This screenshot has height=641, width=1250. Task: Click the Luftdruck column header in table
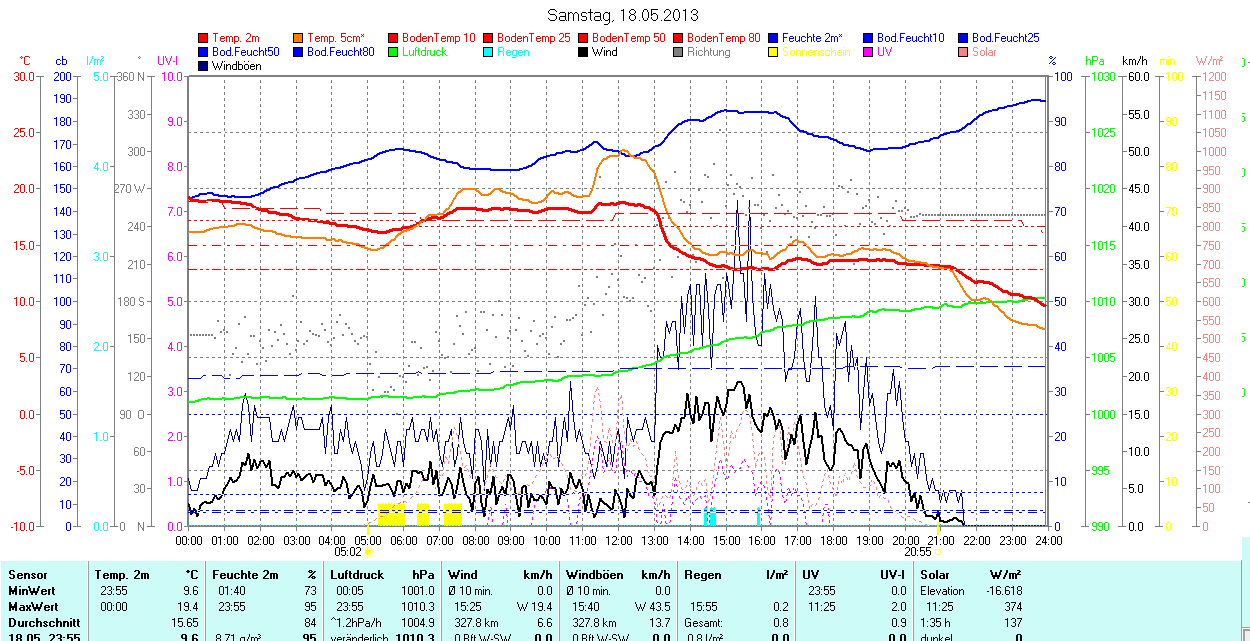click(x=356, y=575)
